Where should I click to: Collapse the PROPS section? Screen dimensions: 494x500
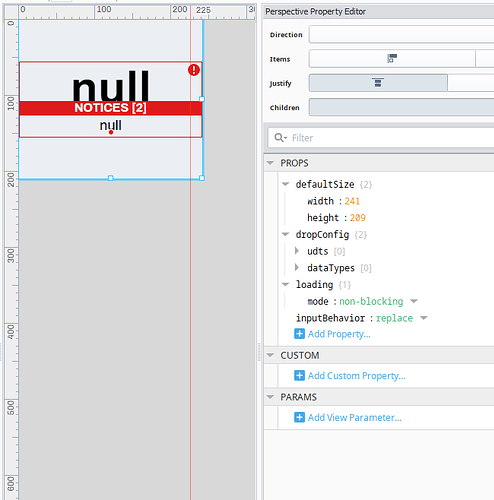(270, 163)
